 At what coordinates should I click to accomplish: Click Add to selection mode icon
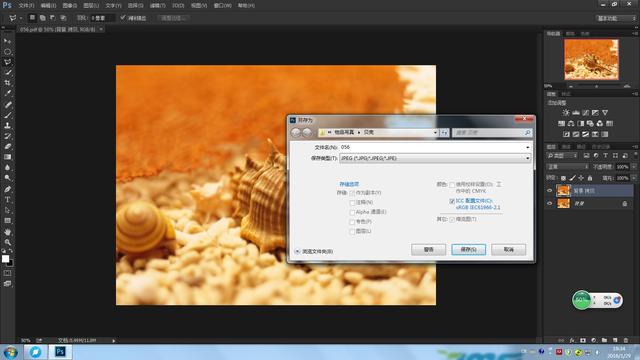click(x=42, y=18)
